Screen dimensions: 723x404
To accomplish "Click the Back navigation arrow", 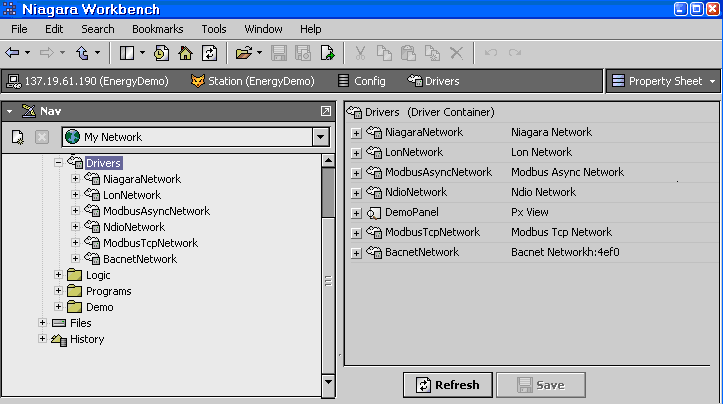I will [x=13, y=52].
